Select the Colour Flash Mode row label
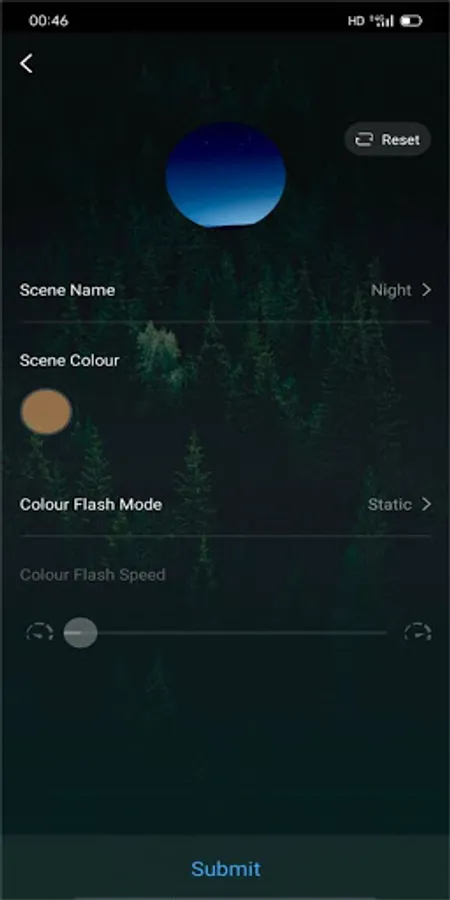The image size is (450, 900). click(x=91, y=505)
